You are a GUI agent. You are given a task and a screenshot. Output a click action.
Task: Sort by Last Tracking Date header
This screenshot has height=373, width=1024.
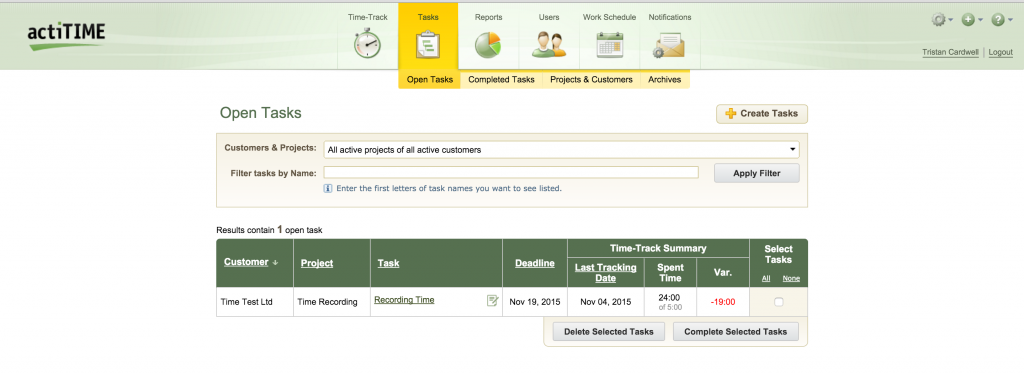tap(605, 272)
